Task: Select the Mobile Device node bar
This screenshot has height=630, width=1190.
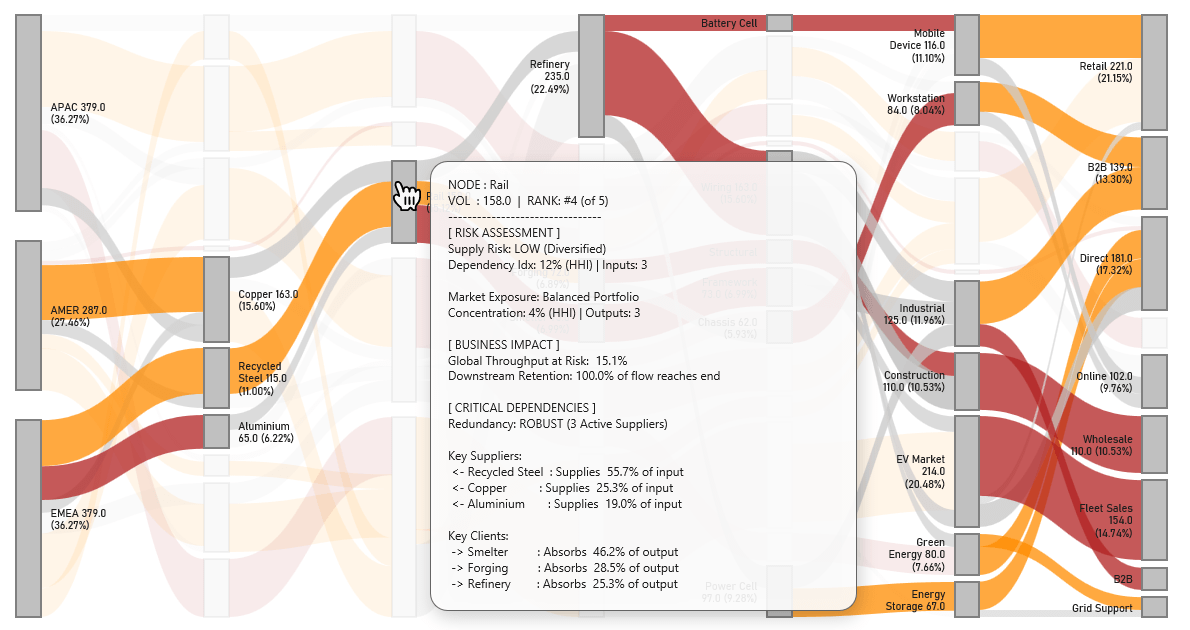Action: (967, 45)
